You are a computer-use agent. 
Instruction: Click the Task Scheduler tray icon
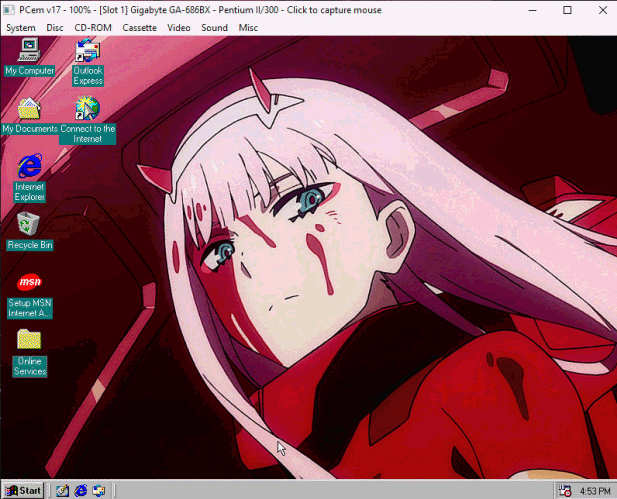(565, 491)
